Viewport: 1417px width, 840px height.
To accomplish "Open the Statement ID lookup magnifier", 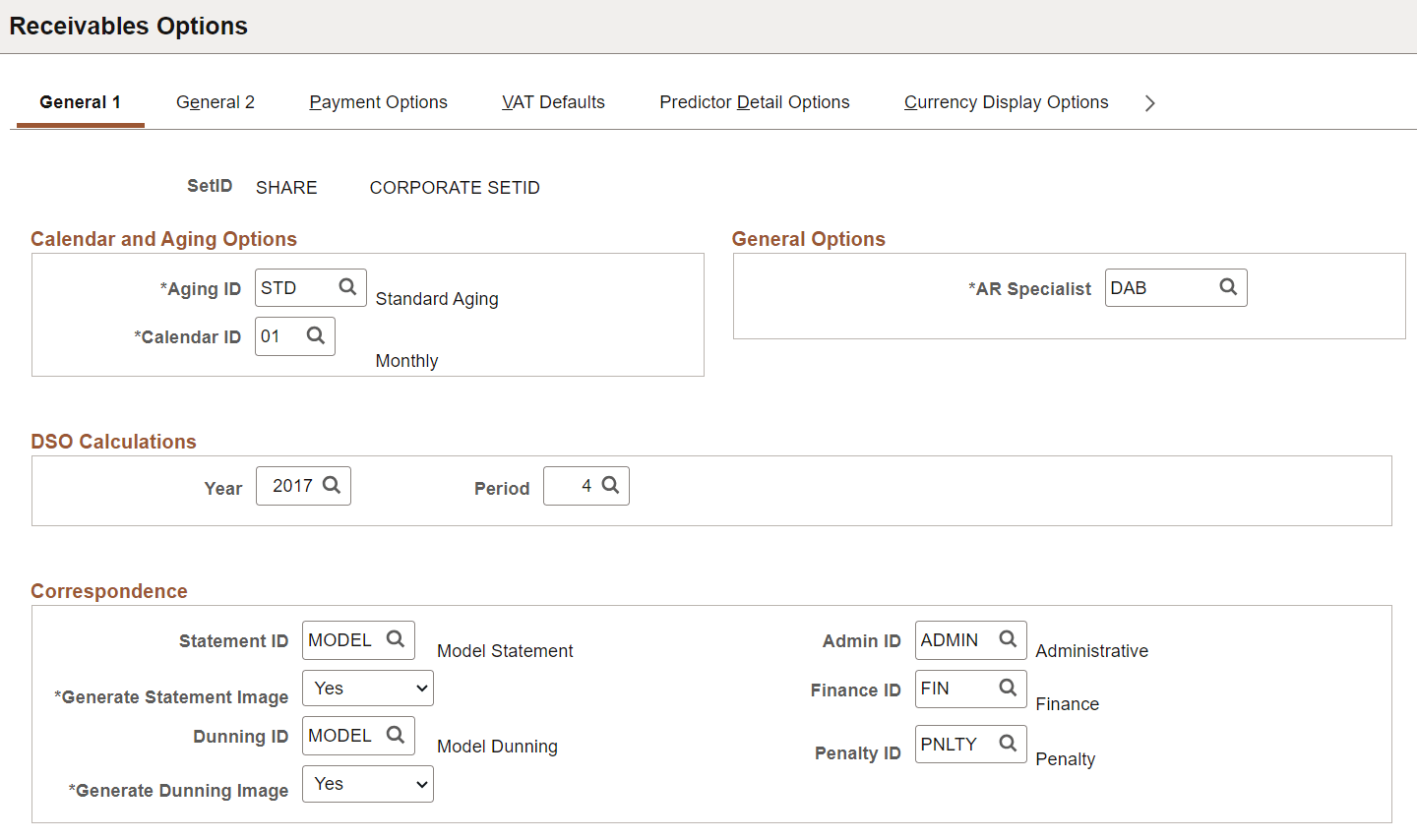I will (396, 639).
